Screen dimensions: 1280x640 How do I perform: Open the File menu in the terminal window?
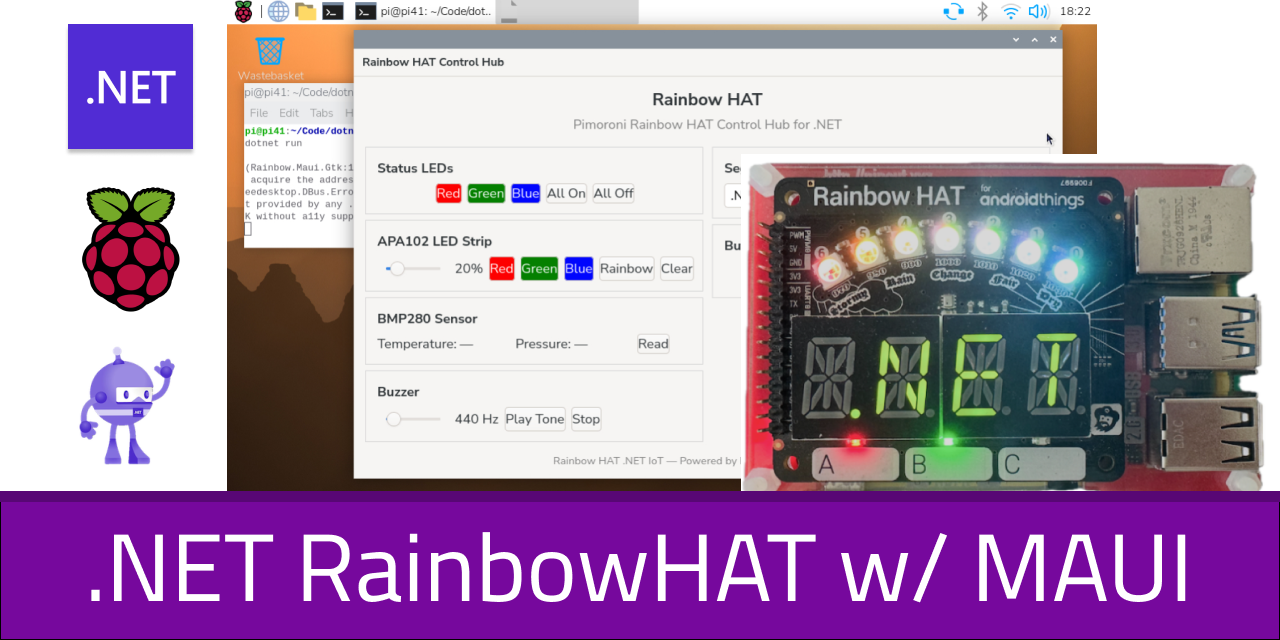point(259,113)
